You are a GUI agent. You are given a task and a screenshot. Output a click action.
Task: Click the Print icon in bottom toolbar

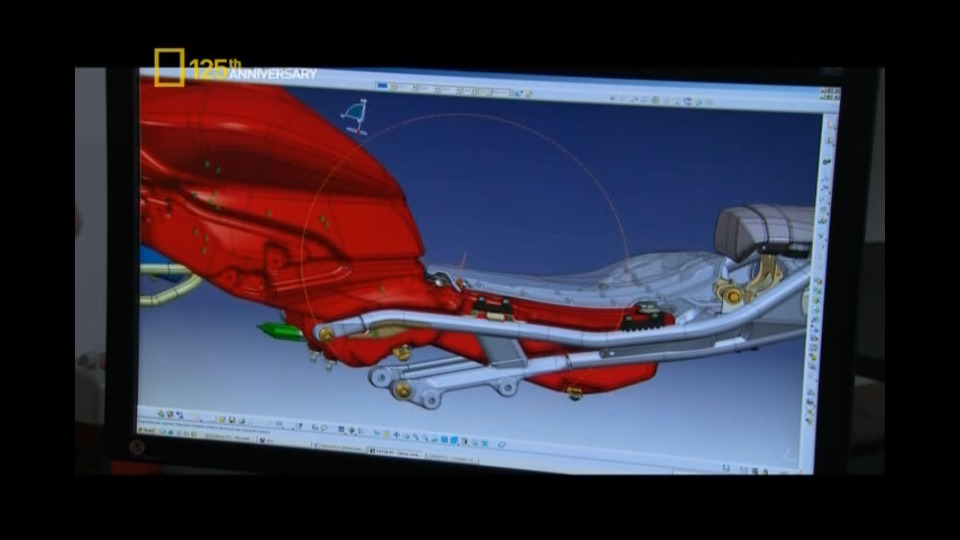point(241,421)
